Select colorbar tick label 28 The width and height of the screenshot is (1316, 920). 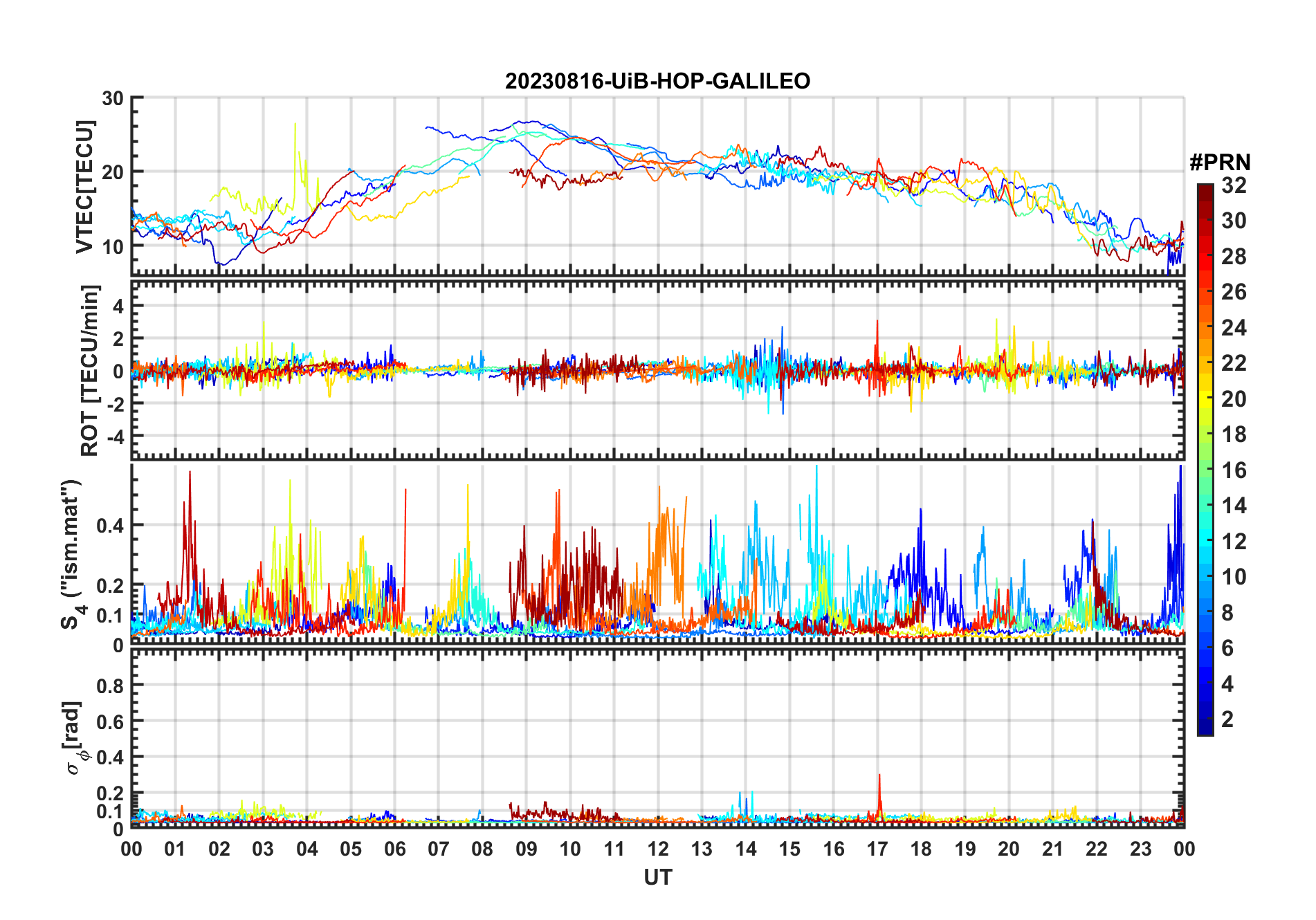click(x=1234, y=257)
